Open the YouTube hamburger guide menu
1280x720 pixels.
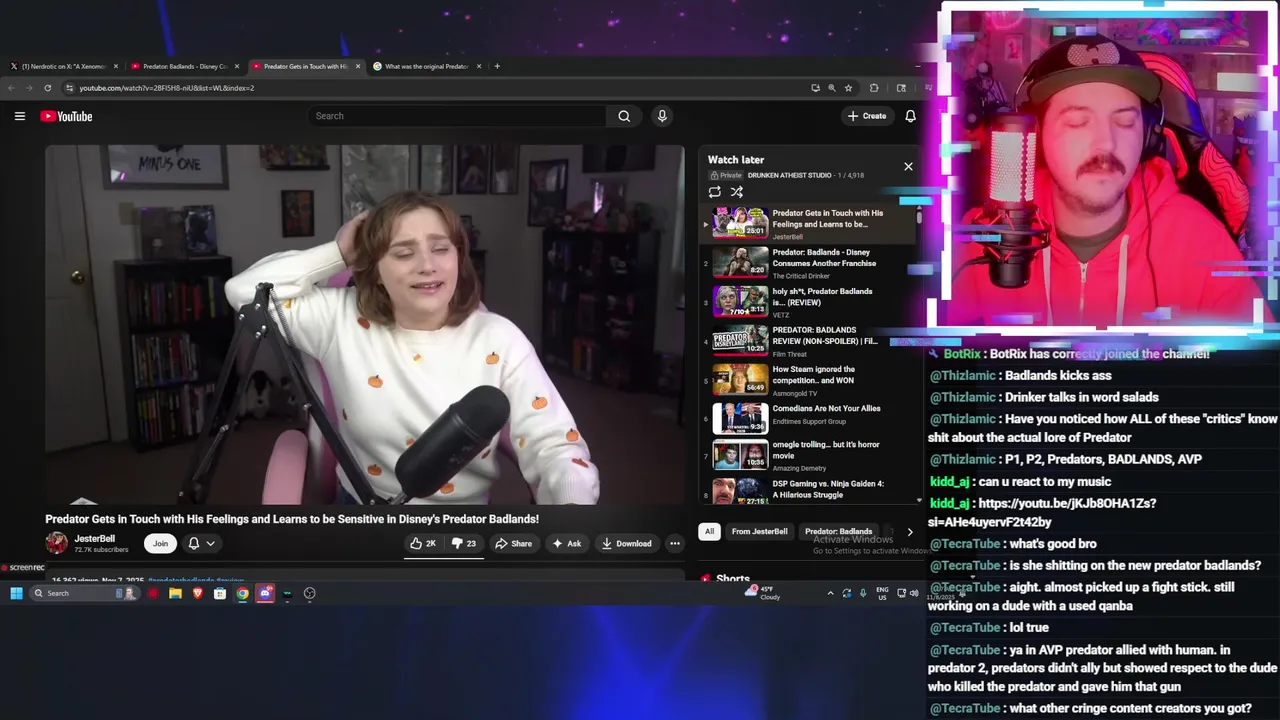[x=19, y=116]
